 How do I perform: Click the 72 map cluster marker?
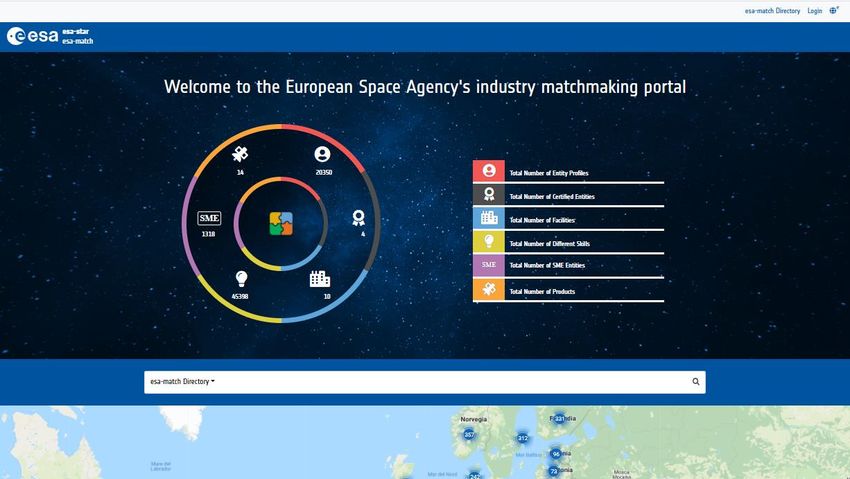[553, 471]
